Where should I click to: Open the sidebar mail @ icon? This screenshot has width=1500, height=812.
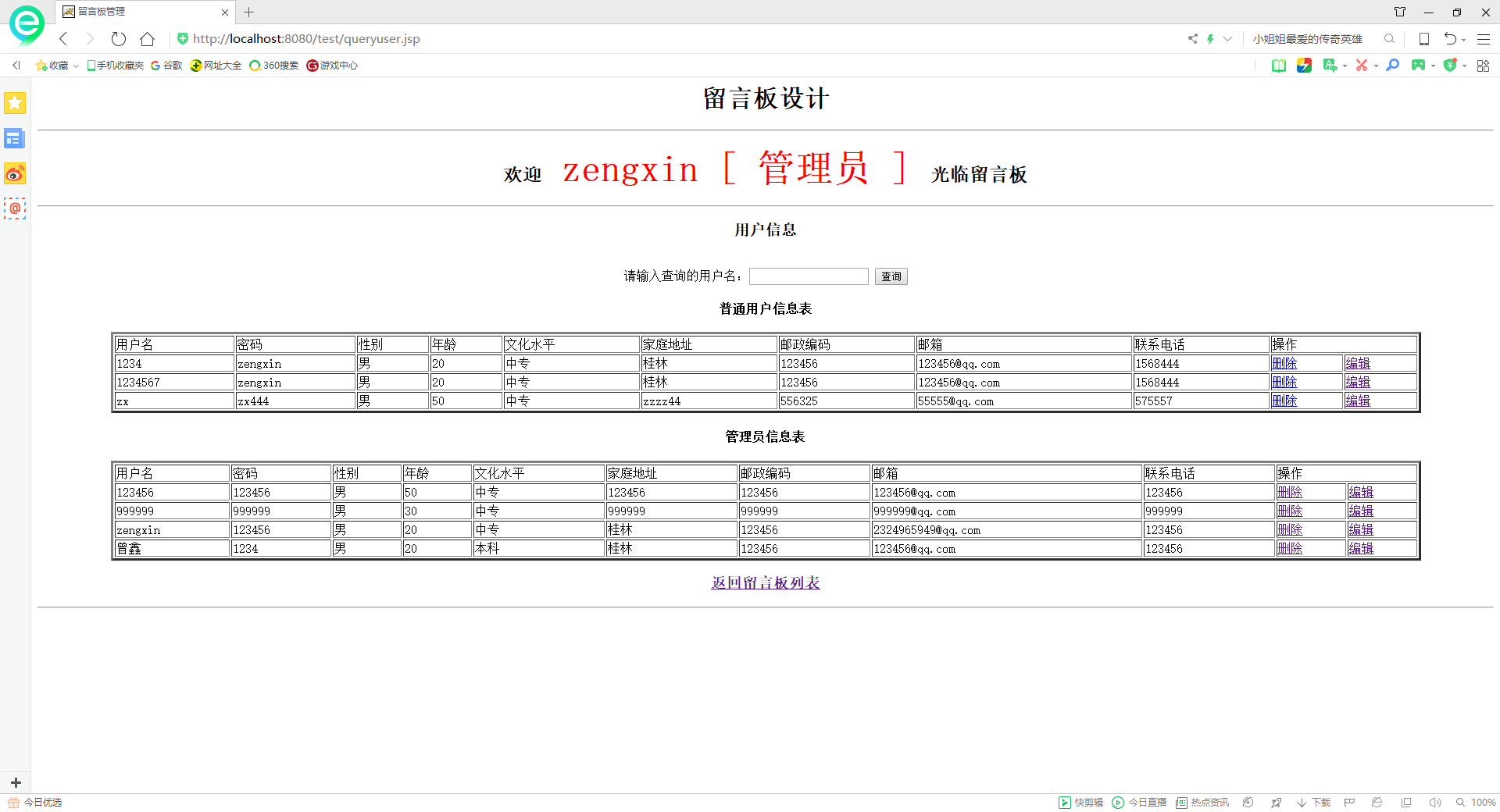(15, 208)
